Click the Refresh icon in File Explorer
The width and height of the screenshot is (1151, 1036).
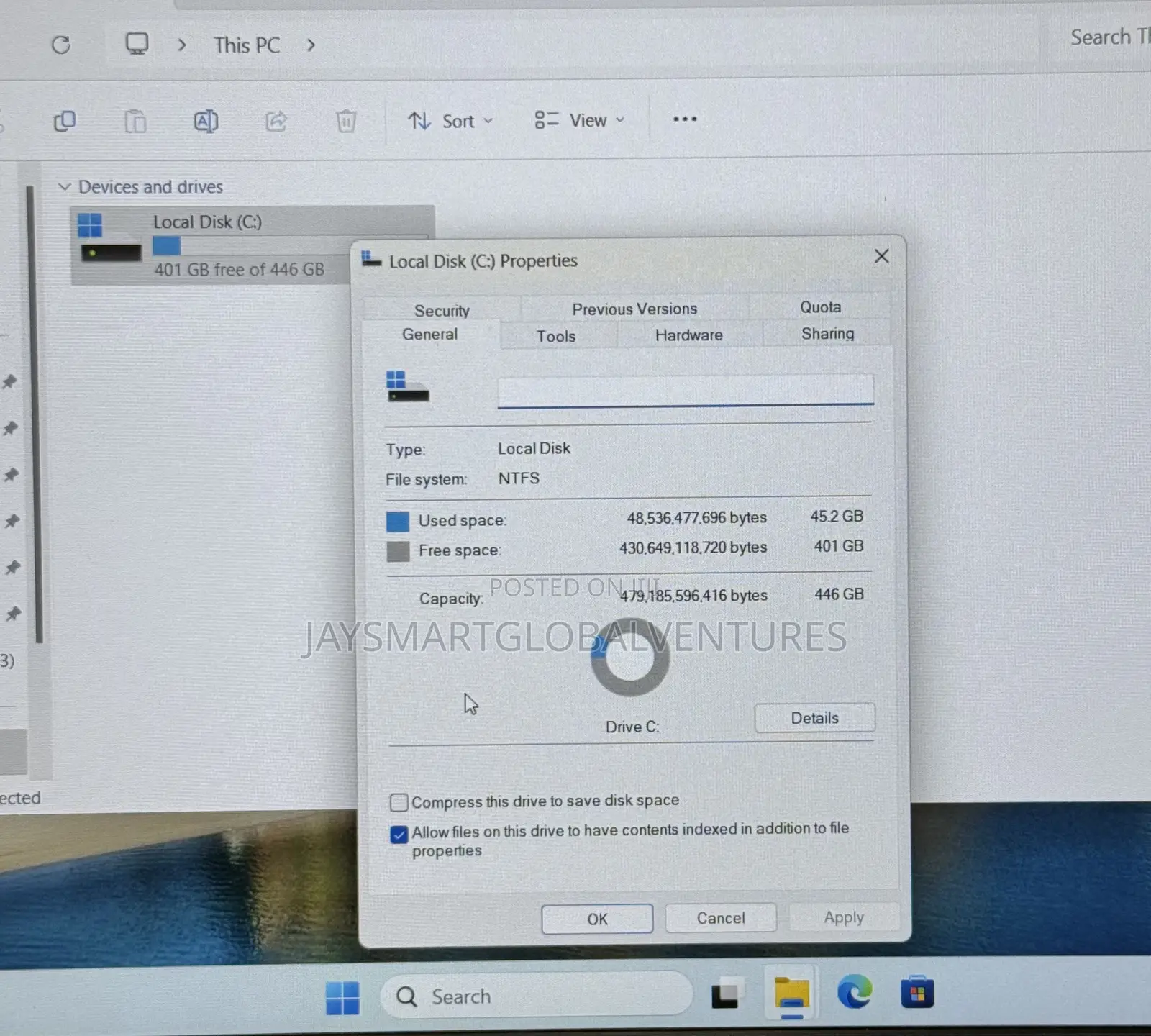[x=61, y=45]
